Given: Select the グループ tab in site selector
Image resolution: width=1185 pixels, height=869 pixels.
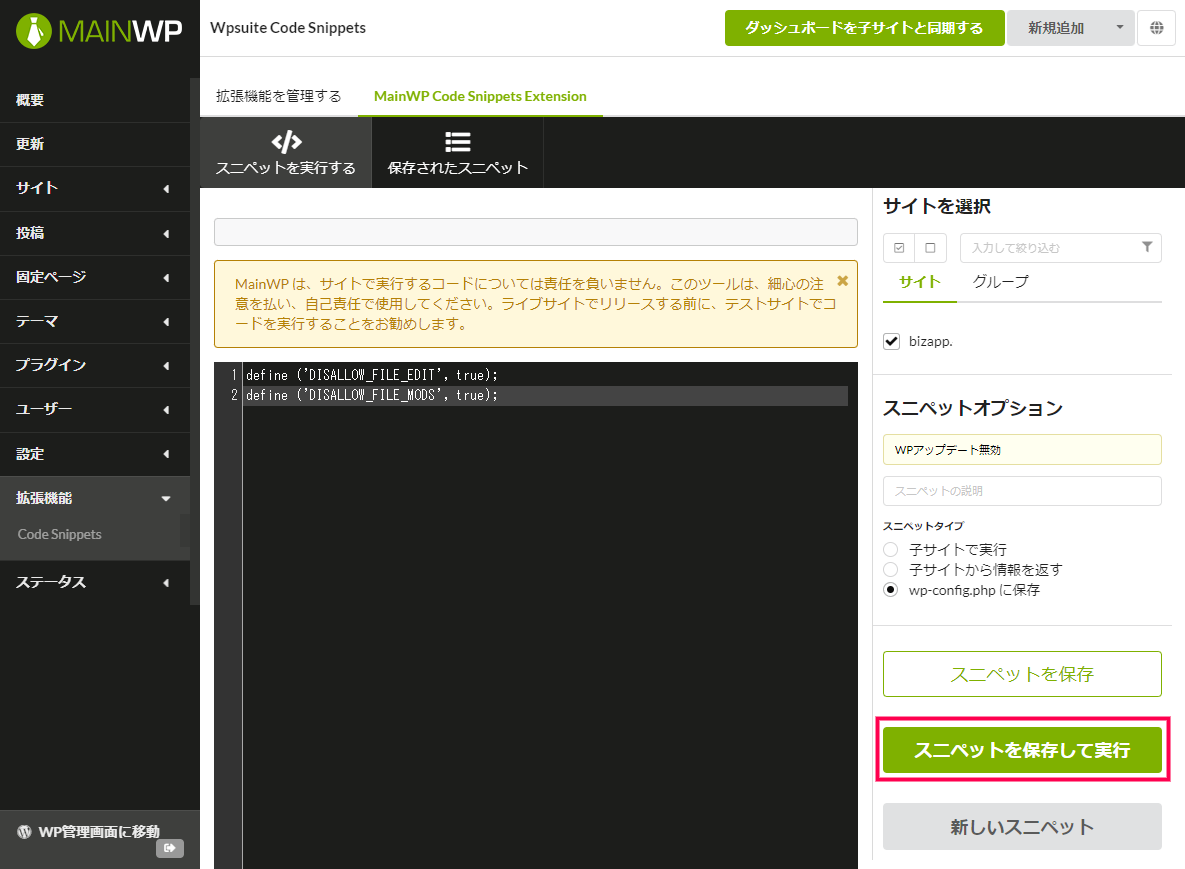Looking at the screenshot, I should coord(1001,282).
